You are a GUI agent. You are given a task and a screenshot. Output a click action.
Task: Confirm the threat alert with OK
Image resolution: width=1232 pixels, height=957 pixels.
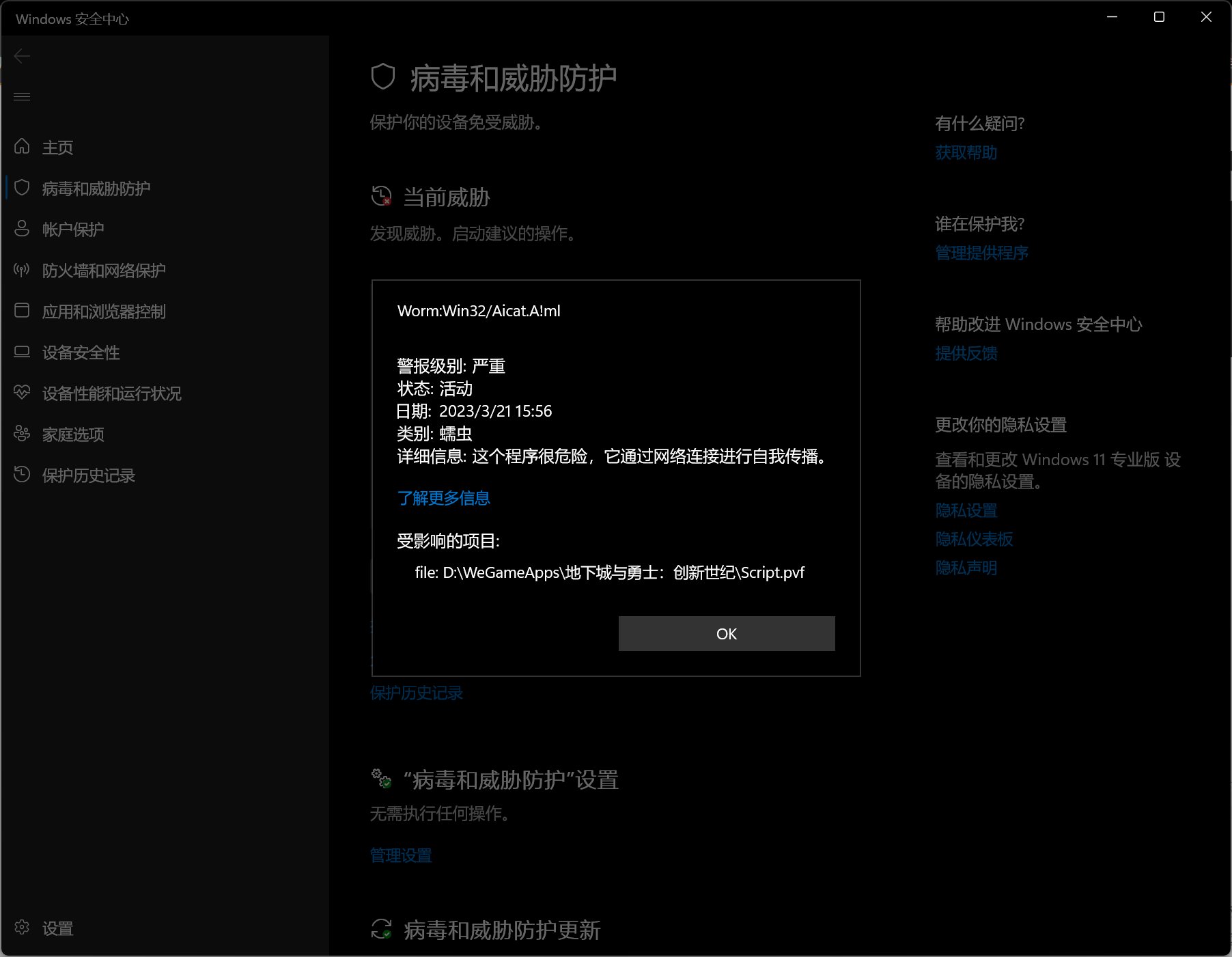pos(726,633)
